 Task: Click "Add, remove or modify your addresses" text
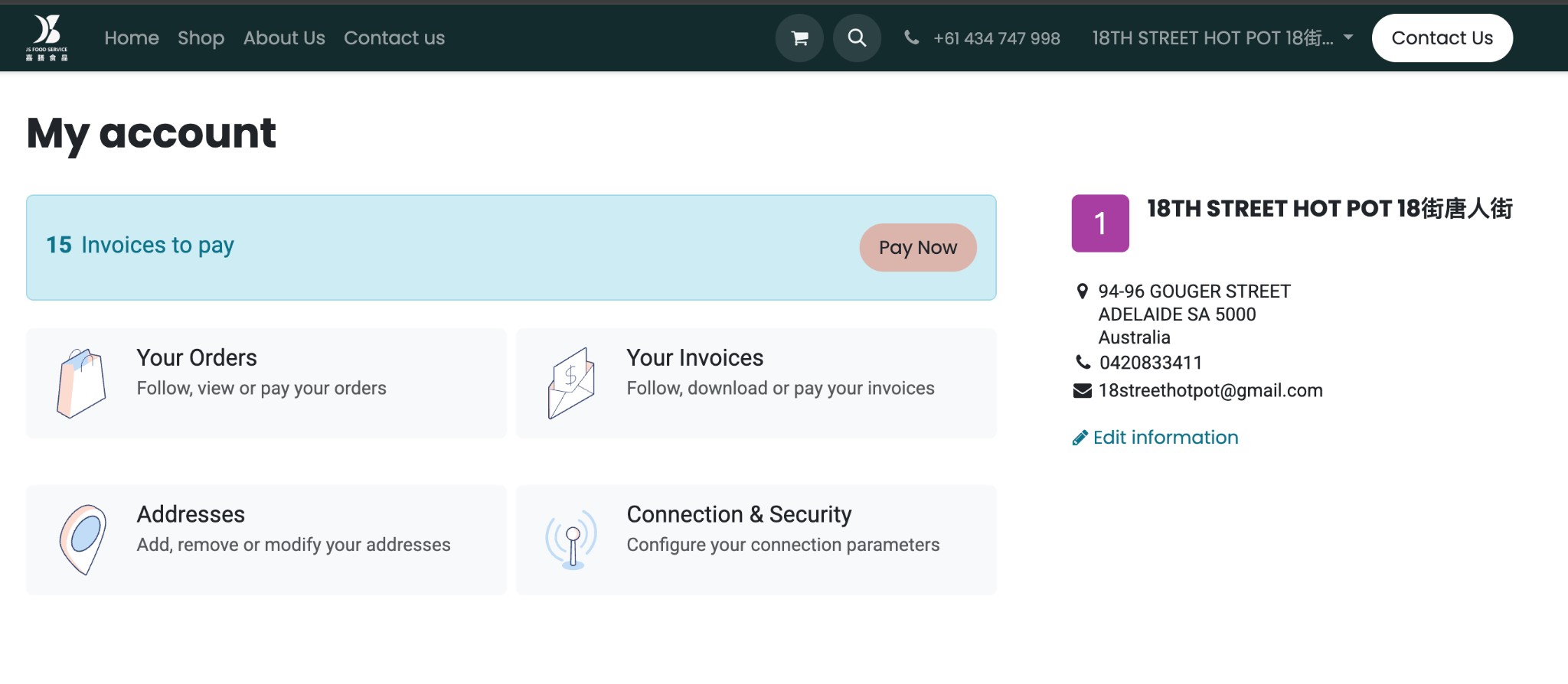click(293, 545)
